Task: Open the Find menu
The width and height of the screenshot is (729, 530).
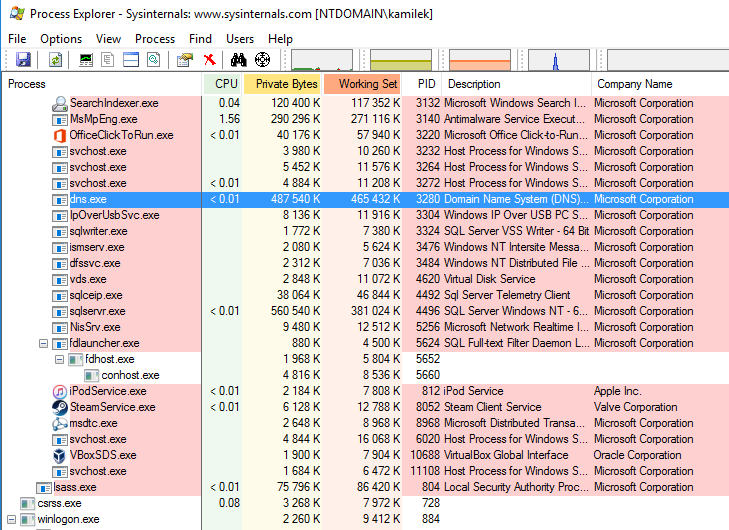Action: pyautogui.click(x=200, y=39)
